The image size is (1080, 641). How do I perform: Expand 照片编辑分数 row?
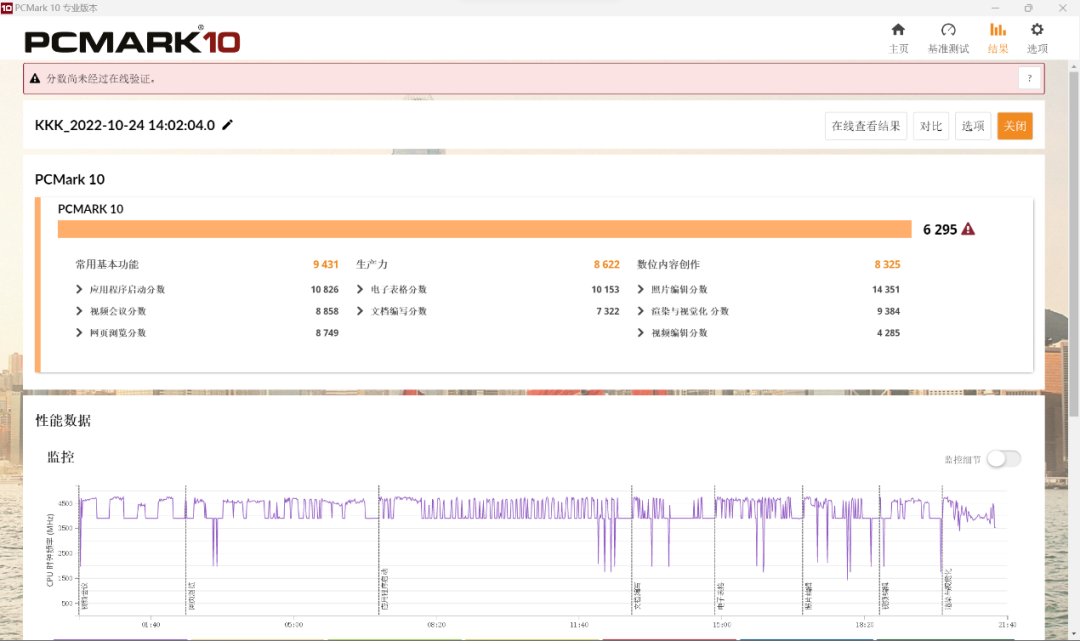641,289
